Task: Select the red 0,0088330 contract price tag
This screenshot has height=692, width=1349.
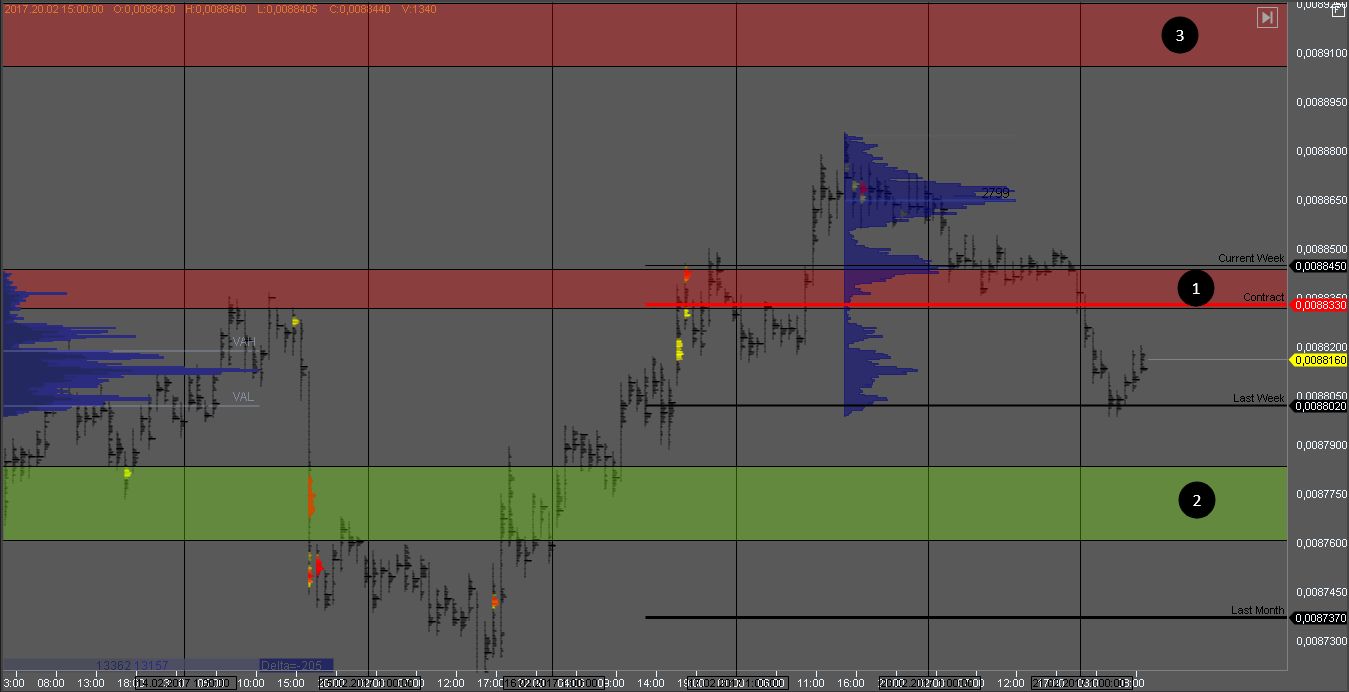Action: click(x=1318, y=305)
